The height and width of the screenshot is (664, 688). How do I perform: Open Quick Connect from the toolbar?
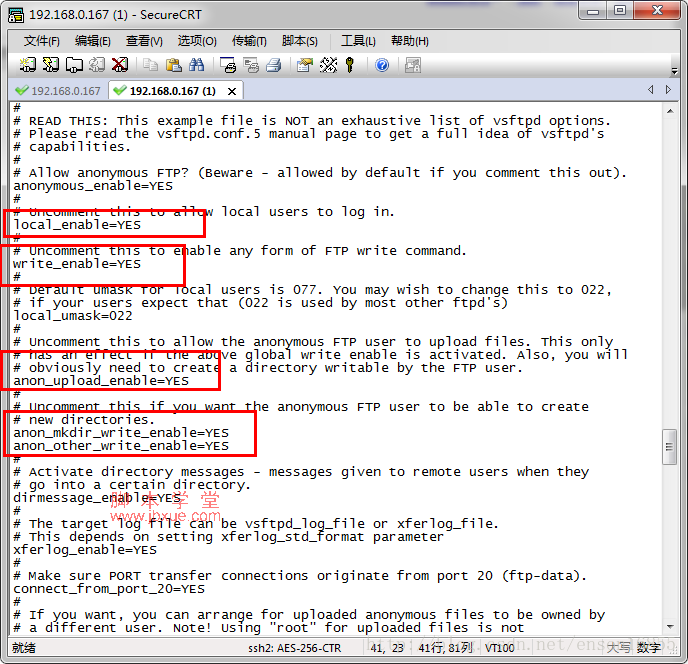(51, 65)
